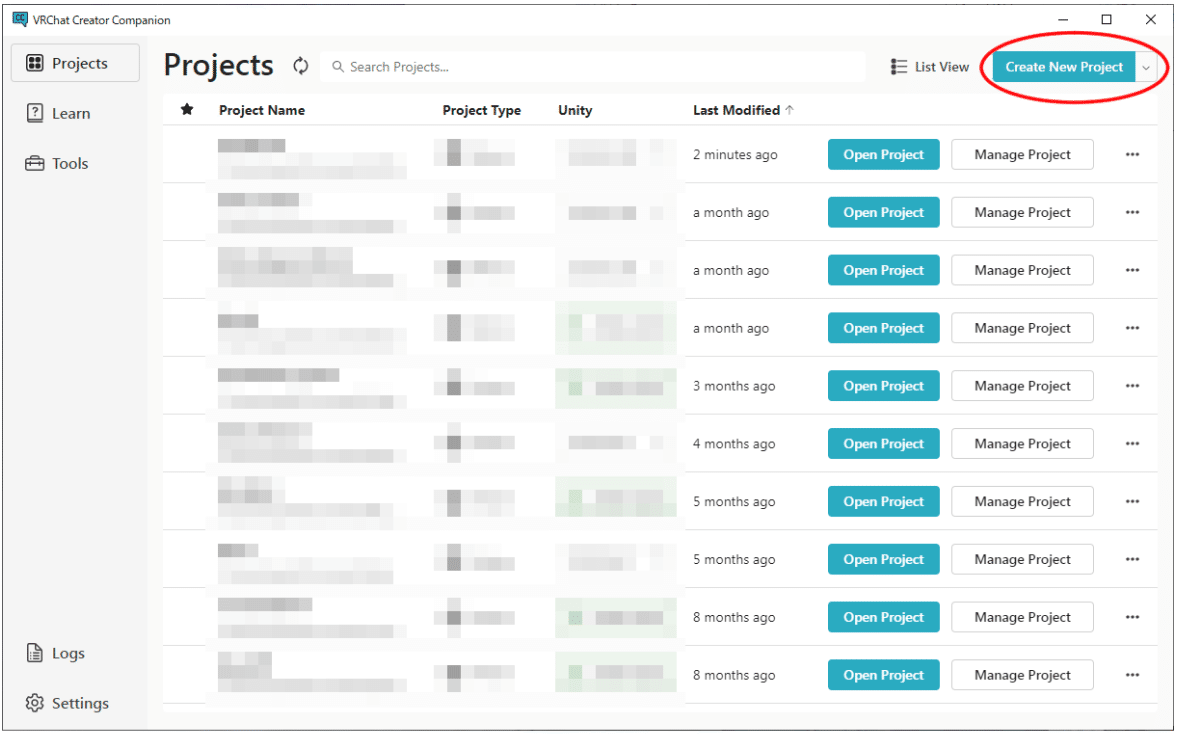Image resolution: width=1177 pixels, height=734 pixels.
Task: Open Project modified 3 months ago
Action: (x=884, y=386)
